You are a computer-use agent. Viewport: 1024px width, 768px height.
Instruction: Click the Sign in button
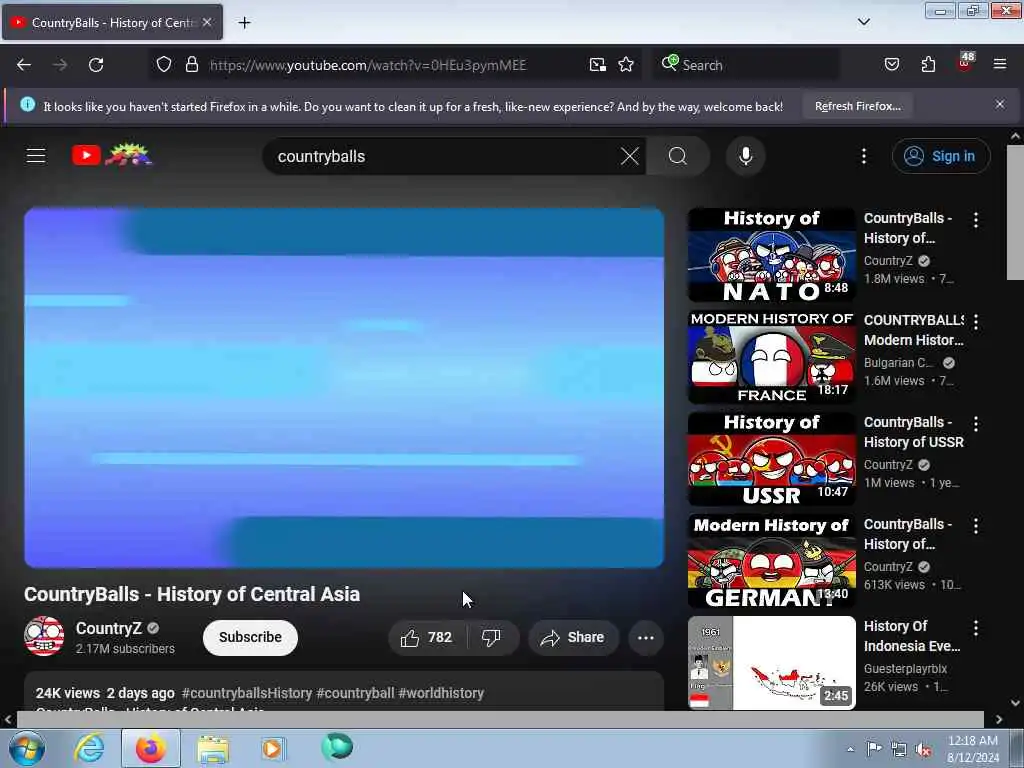[940, 156]
